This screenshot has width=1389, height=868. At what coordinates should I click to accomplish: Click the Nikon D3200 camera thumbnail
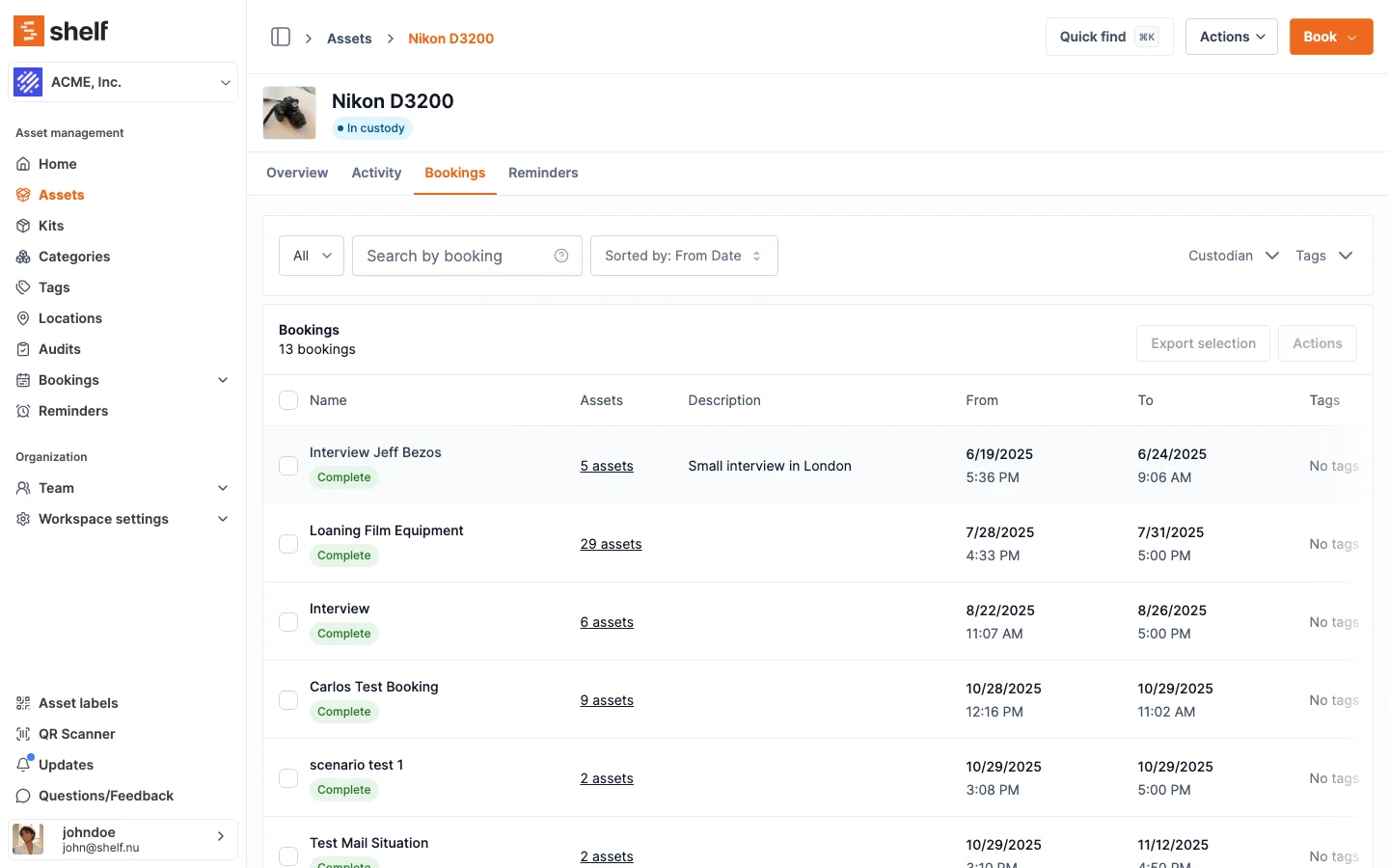[289, 113]
